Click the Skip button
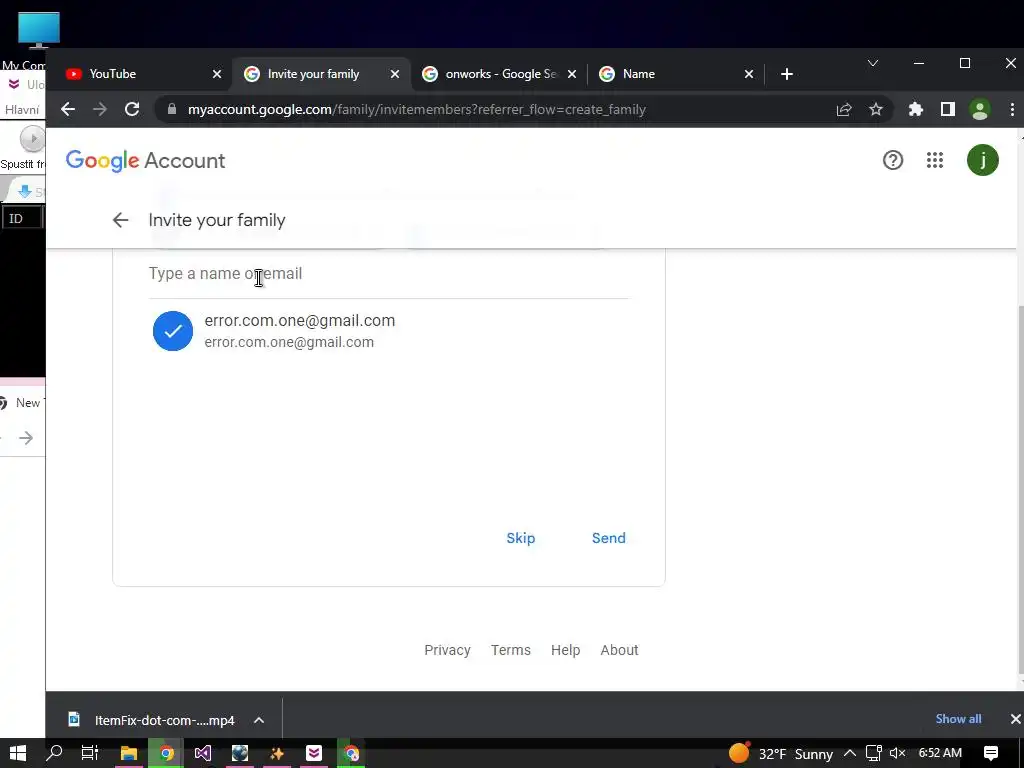The width and height of the screenshot is (1024, 768). coord(520,538)
